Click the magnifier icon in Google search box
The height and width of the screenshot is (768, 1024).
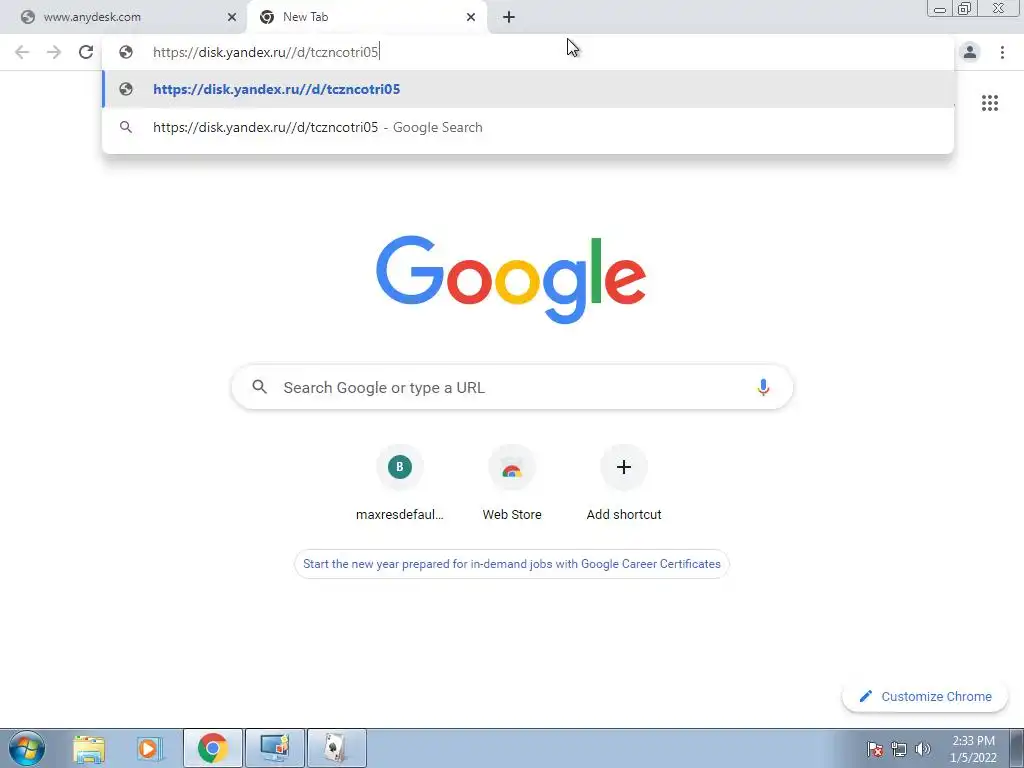[259, 387]
